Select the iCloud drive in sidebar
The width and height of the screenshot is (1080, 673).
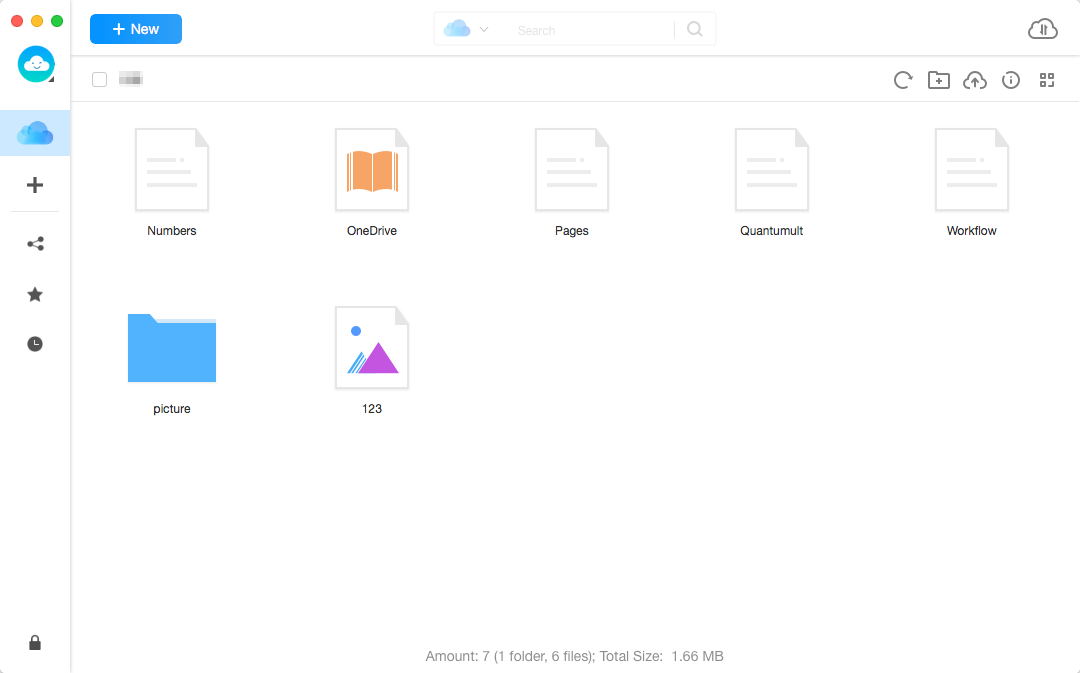(x=35, y=133)
